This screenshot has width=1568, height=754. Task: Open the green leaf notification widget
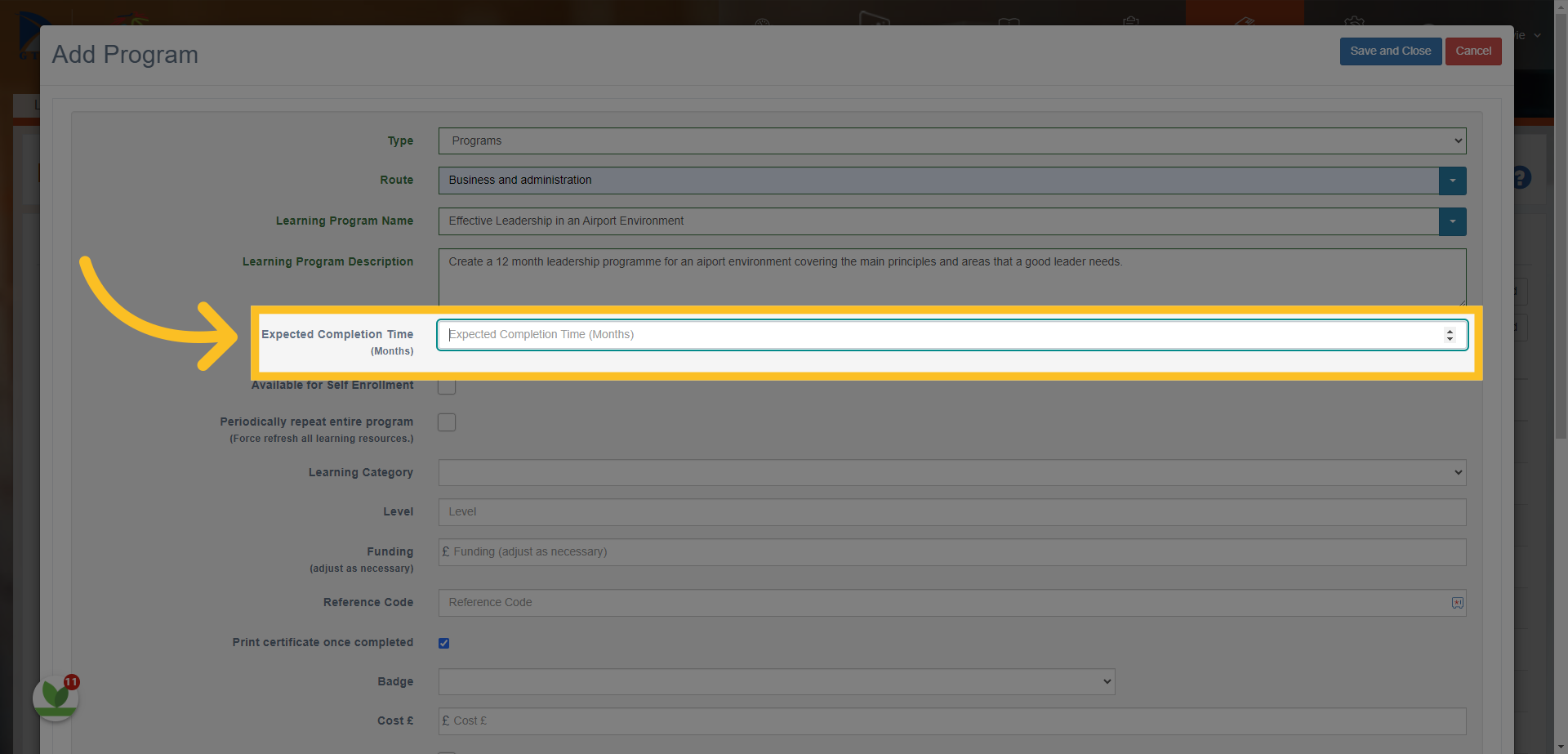point(56,698)
